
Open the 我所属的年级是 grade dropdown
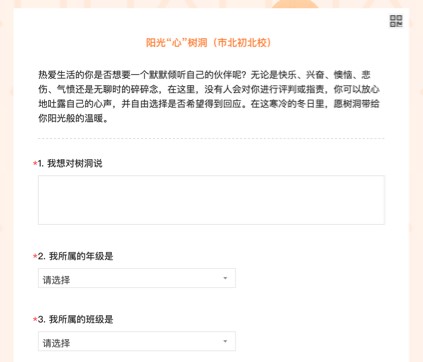pyautogui.click(x=137, y=278)
